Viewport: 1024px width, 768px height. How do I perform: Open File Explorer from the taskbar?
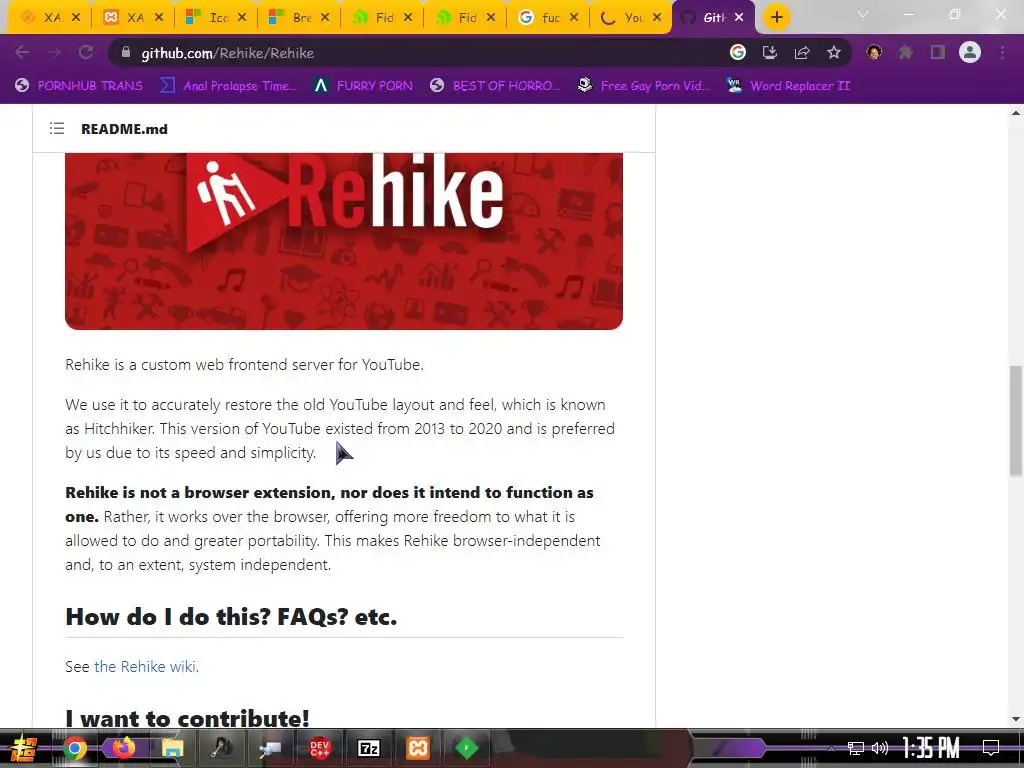(x=172, y=748)
